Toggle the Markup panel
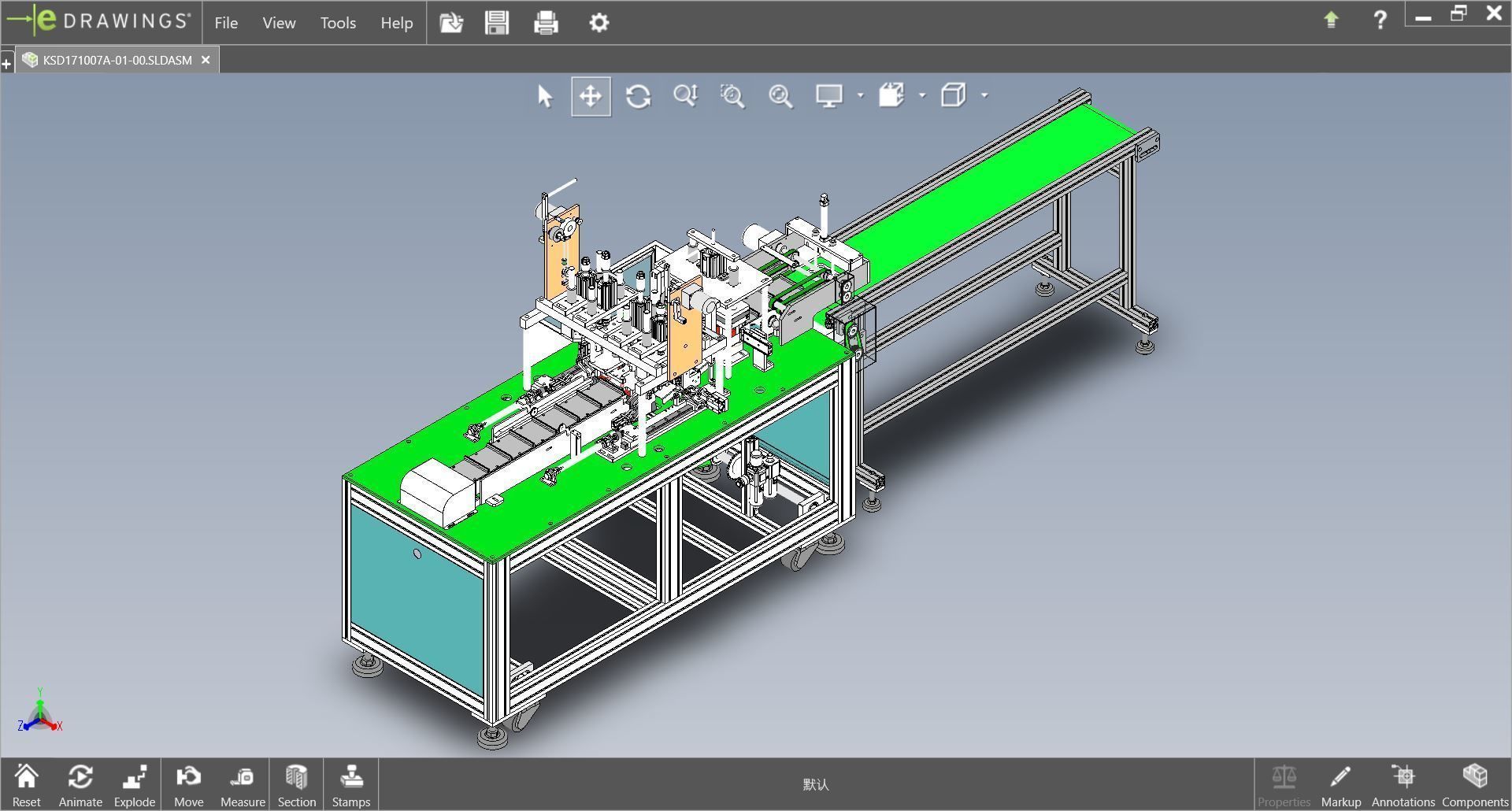 tap(1340, 785)
